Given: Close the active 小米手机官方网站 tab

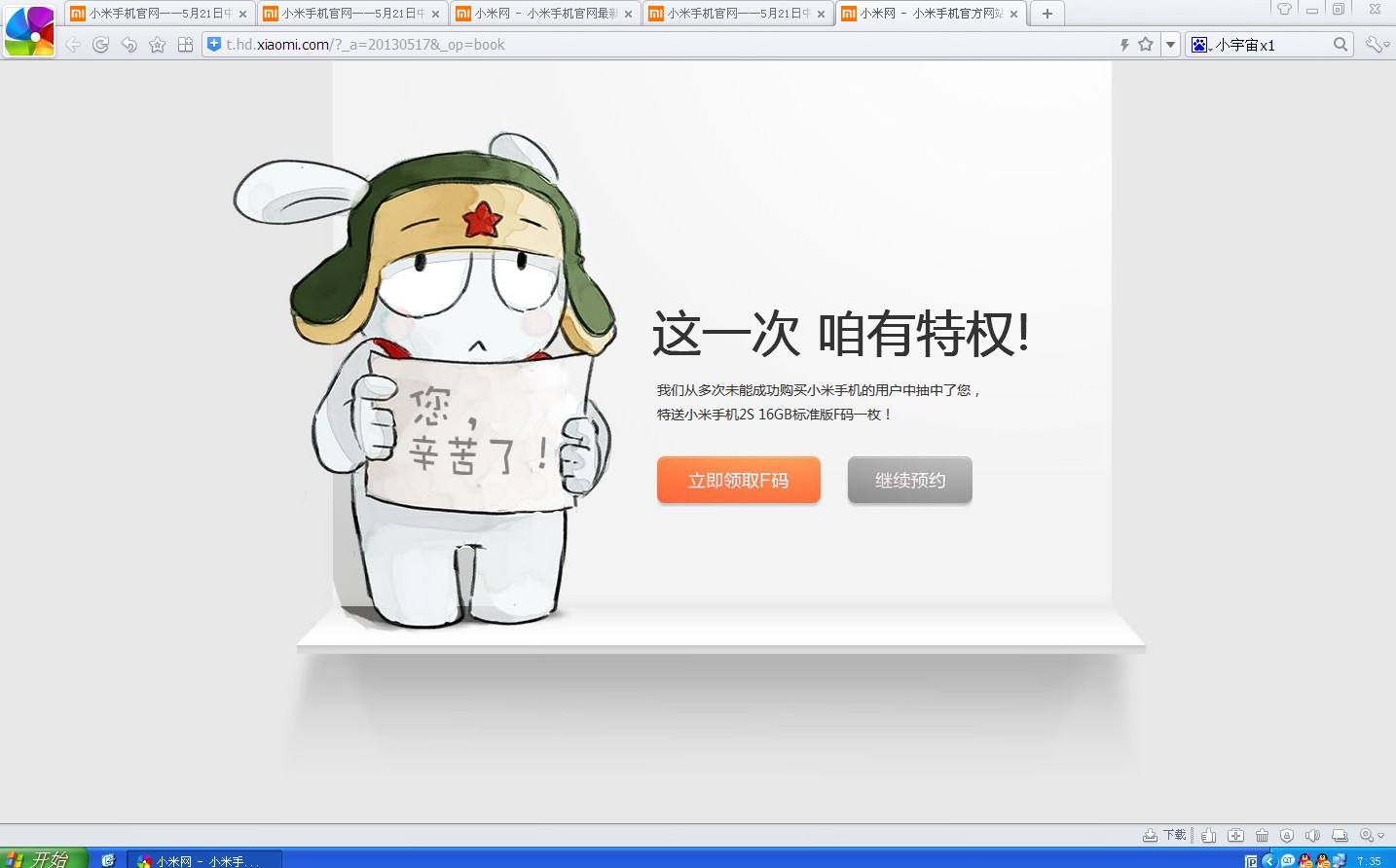Looking at the screenshot, I should pos(1014,15).
